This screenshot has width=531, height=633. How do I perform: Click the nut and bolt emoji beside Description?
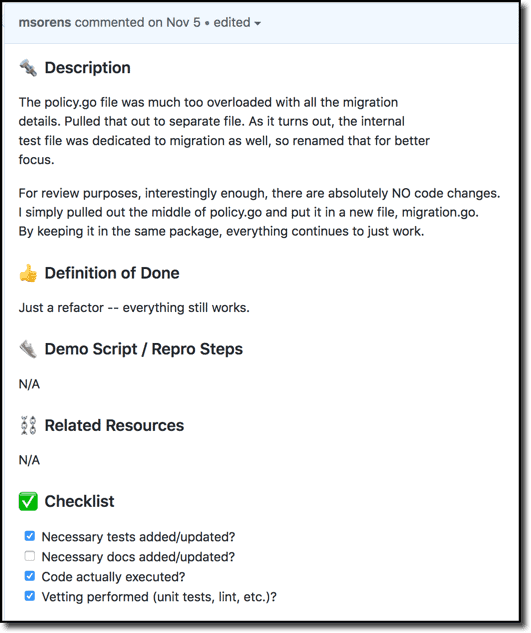[x=28, y=68]
